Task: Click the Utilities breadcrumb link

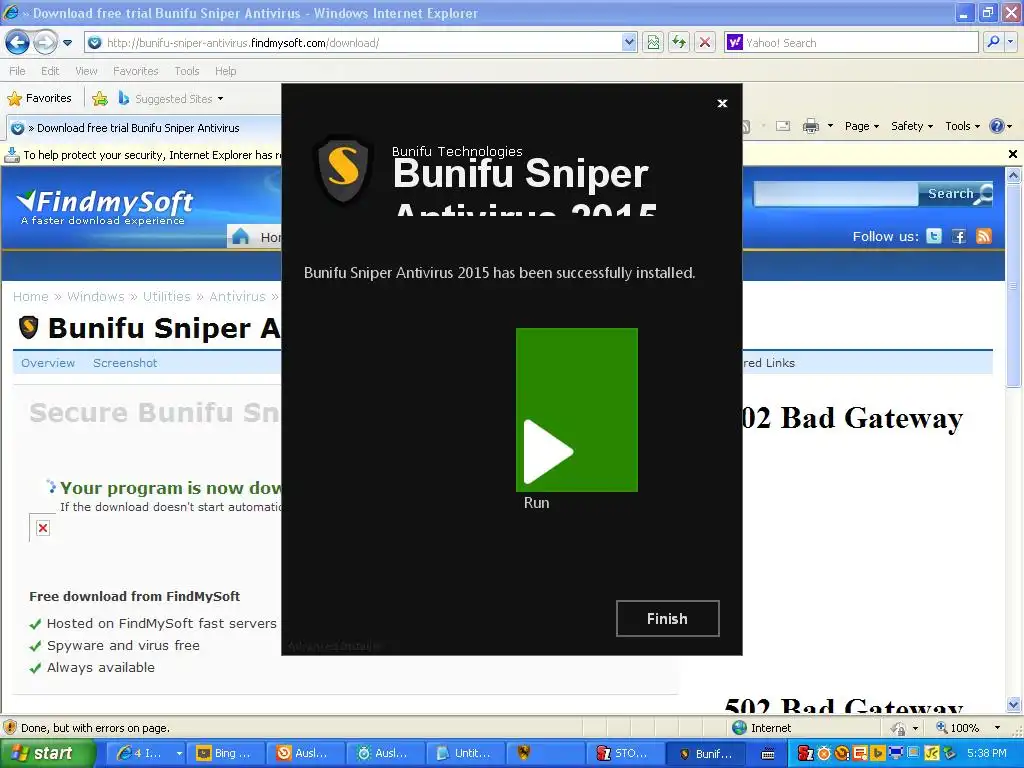Action: [x=167, y=296]
